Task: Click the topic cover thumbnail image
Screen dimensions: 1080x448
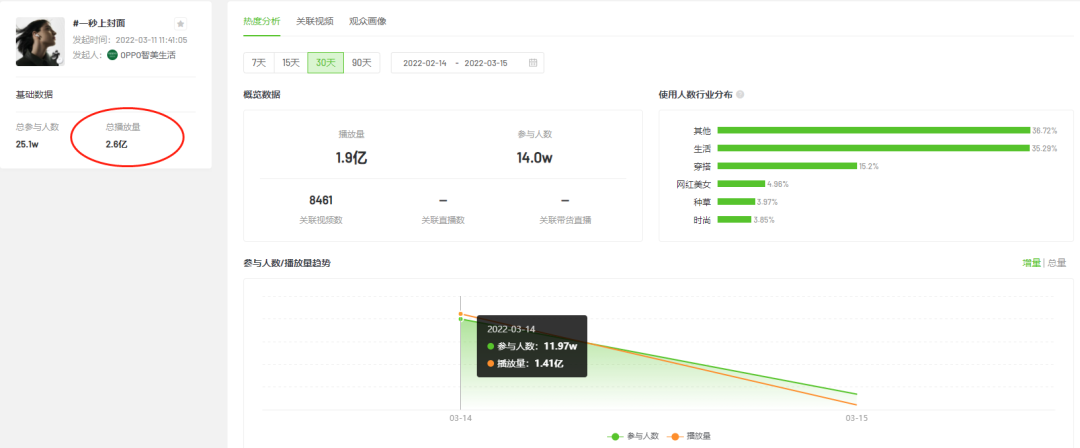Action: click(x=40, y=41)
